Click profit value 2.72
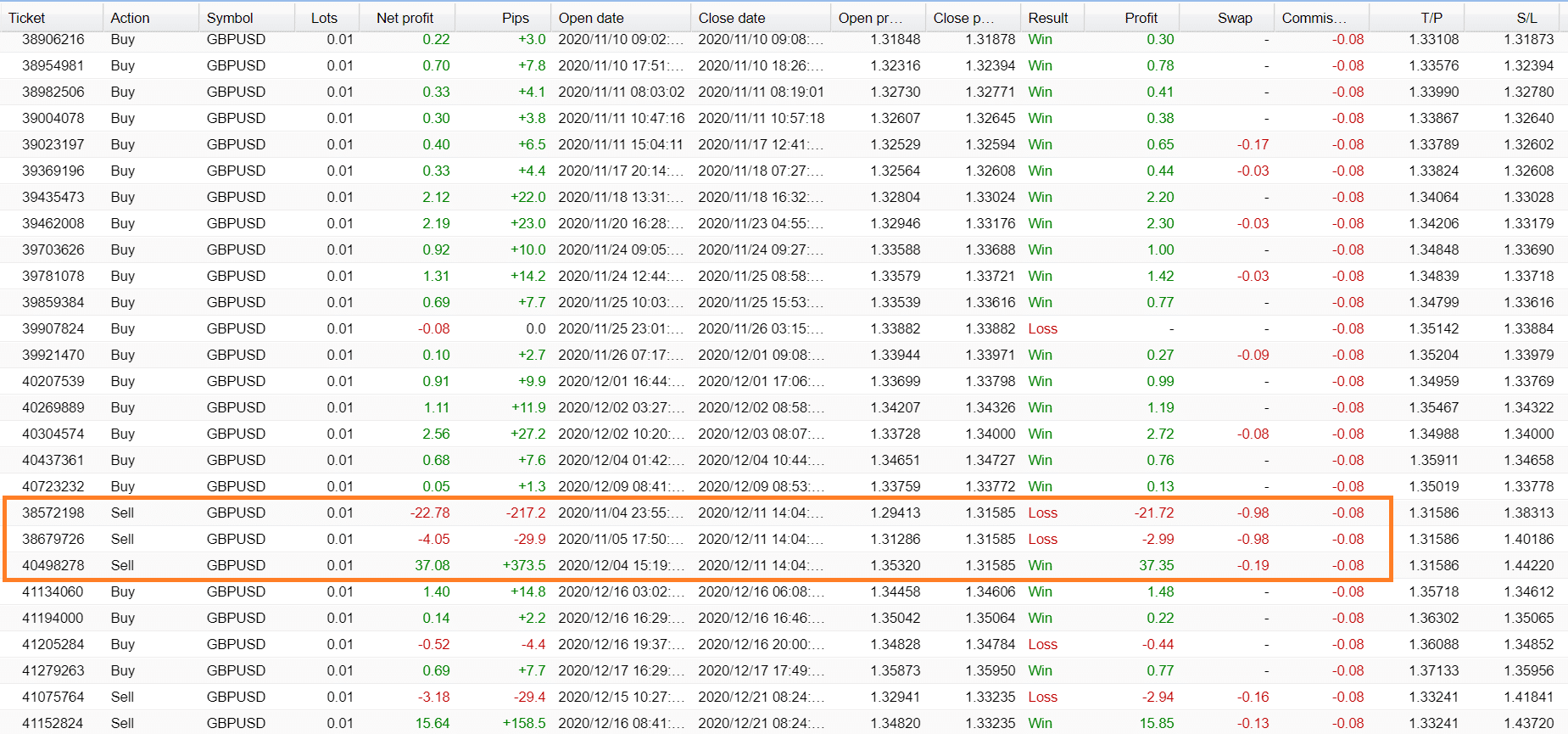Screen dimensions: 1568x734 pyautogui.click(x=1160, y=434)
